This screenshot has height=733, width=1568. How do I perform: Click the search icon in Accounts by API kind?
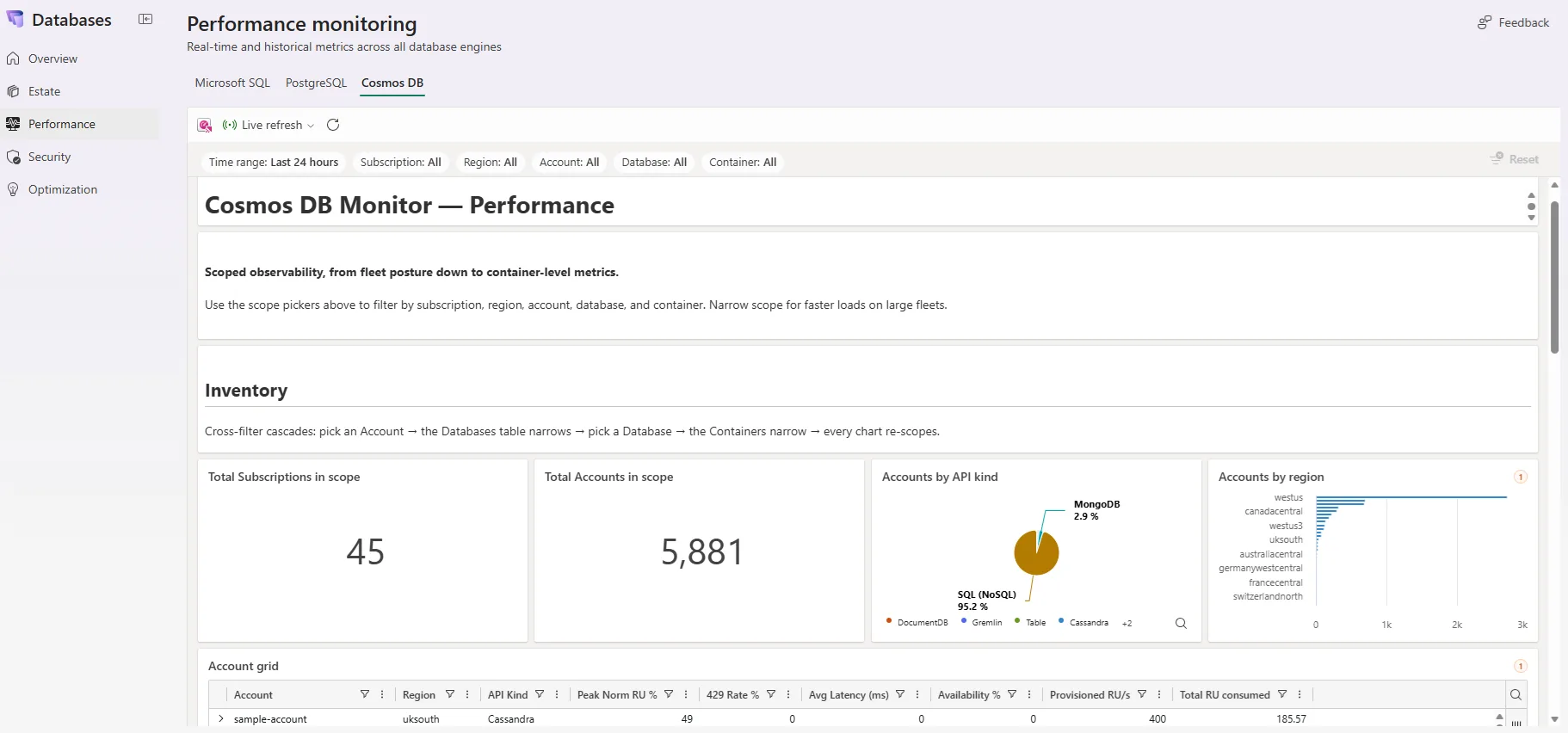[1181, 624]
